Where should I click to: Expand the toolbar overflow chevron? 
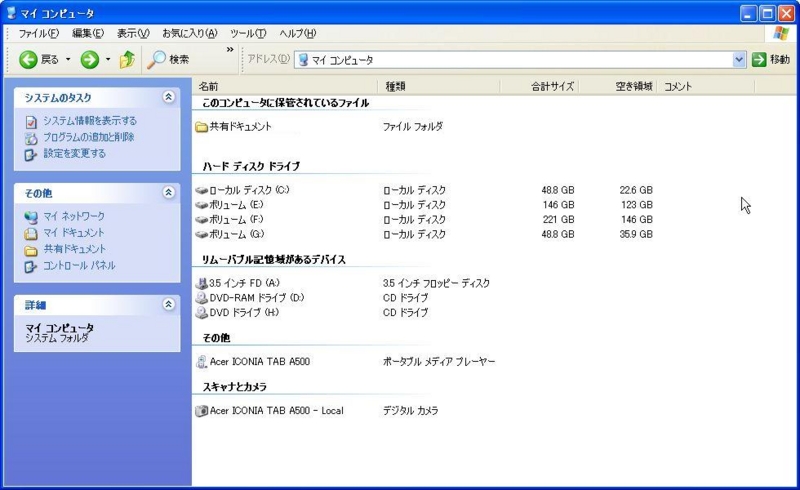(x=230, y=50)
